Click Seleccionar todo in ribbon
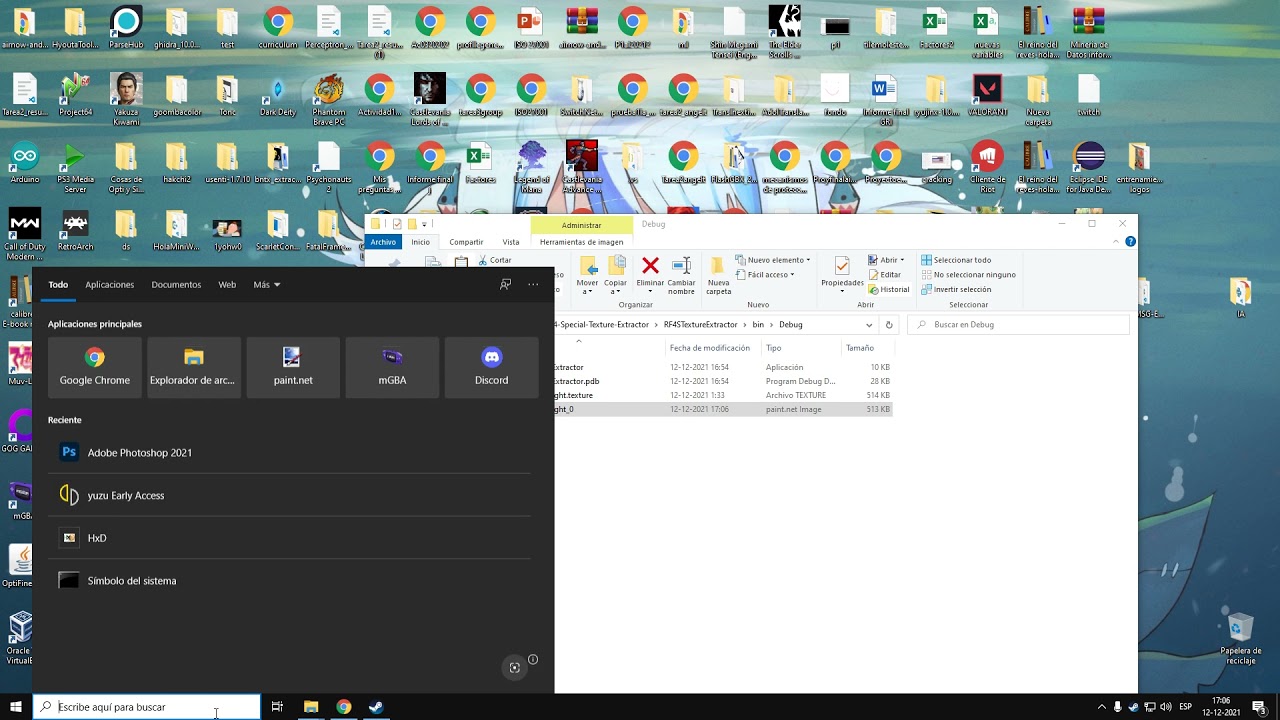This screenshot has height=720, width=1280. point(956,260)
